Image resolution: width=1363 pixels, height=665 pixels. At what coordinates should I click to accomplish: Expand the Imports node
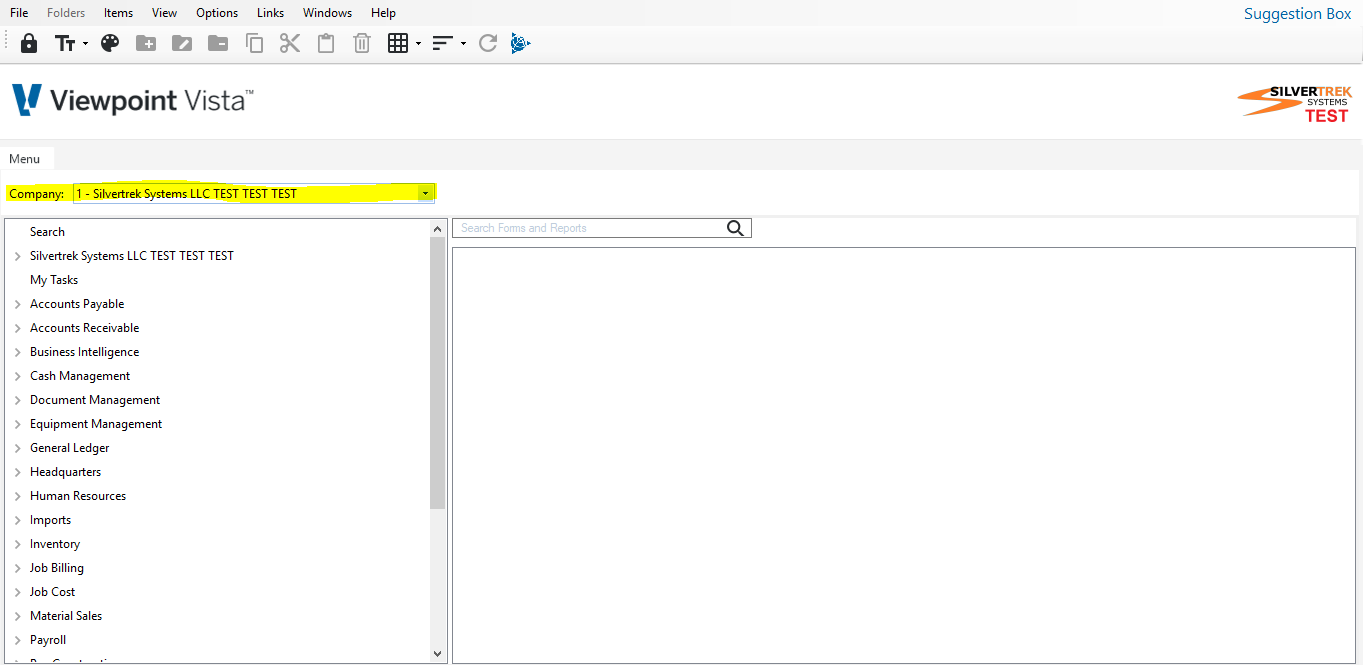(x=18, y=520)
